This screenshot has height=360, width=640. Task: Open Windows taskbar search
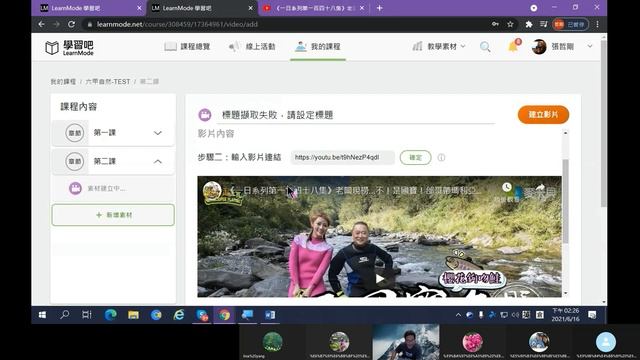click(x=64, y=315)
